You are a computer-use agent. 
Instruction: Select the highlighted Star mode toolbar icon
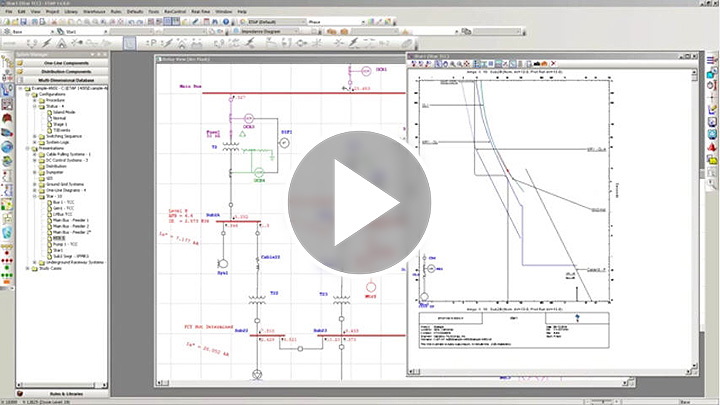(x=129, y=43)
